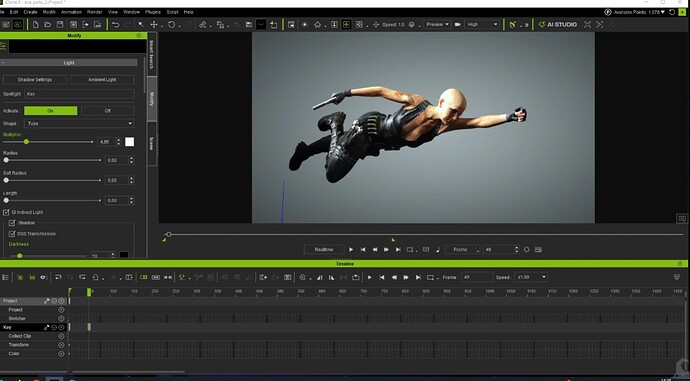This screenshot has width=690, height=381.
Task: Click the Radius slider handle
Action: 6,160
